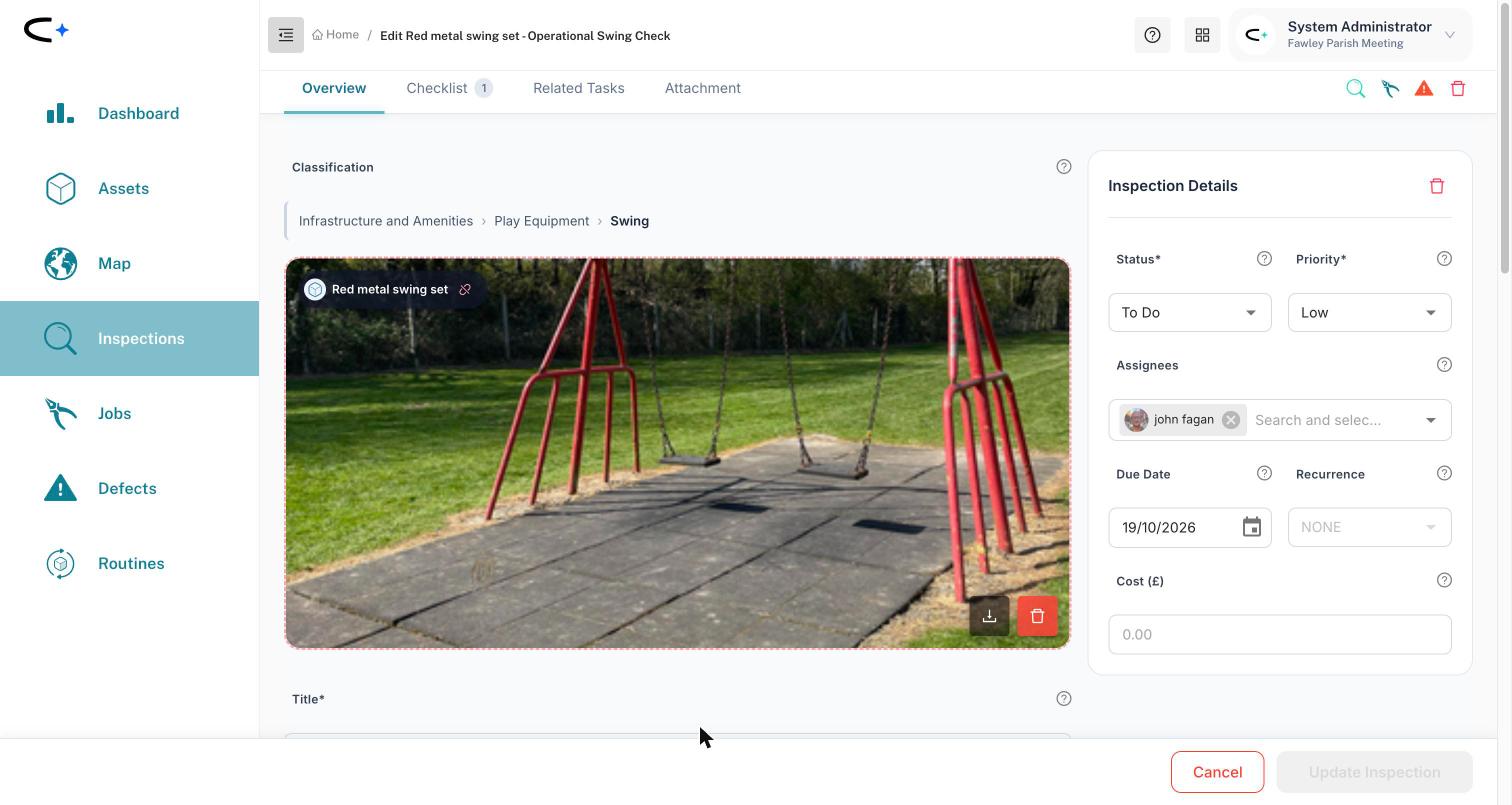Open Defects in sidebar
Image resolution: width=1512 pixels, height=805 pixels.
129,489
